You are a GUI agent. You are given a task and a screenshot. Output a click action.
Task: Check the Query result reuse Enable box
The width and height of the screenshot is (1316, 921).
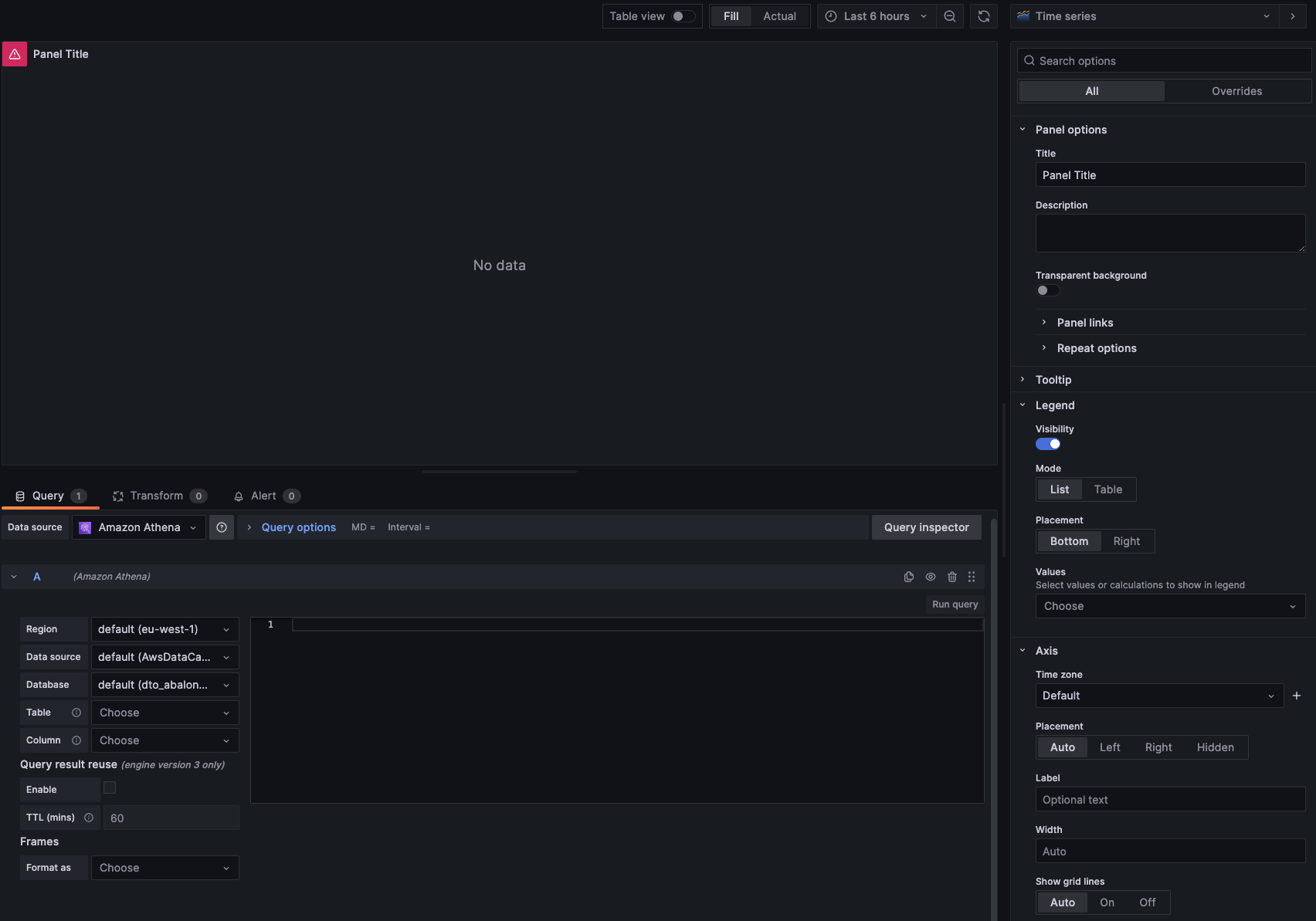point(110,787)
